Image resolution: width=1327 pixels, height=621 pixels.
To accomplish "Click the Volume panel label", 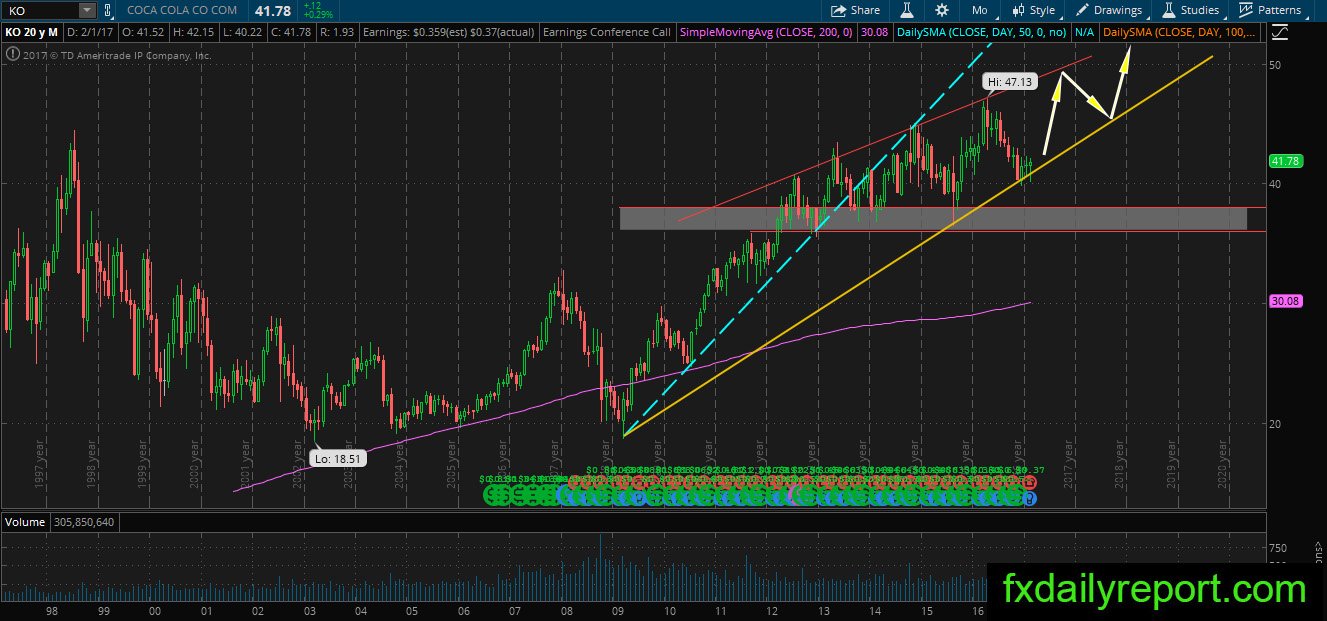I will [23, 522].
